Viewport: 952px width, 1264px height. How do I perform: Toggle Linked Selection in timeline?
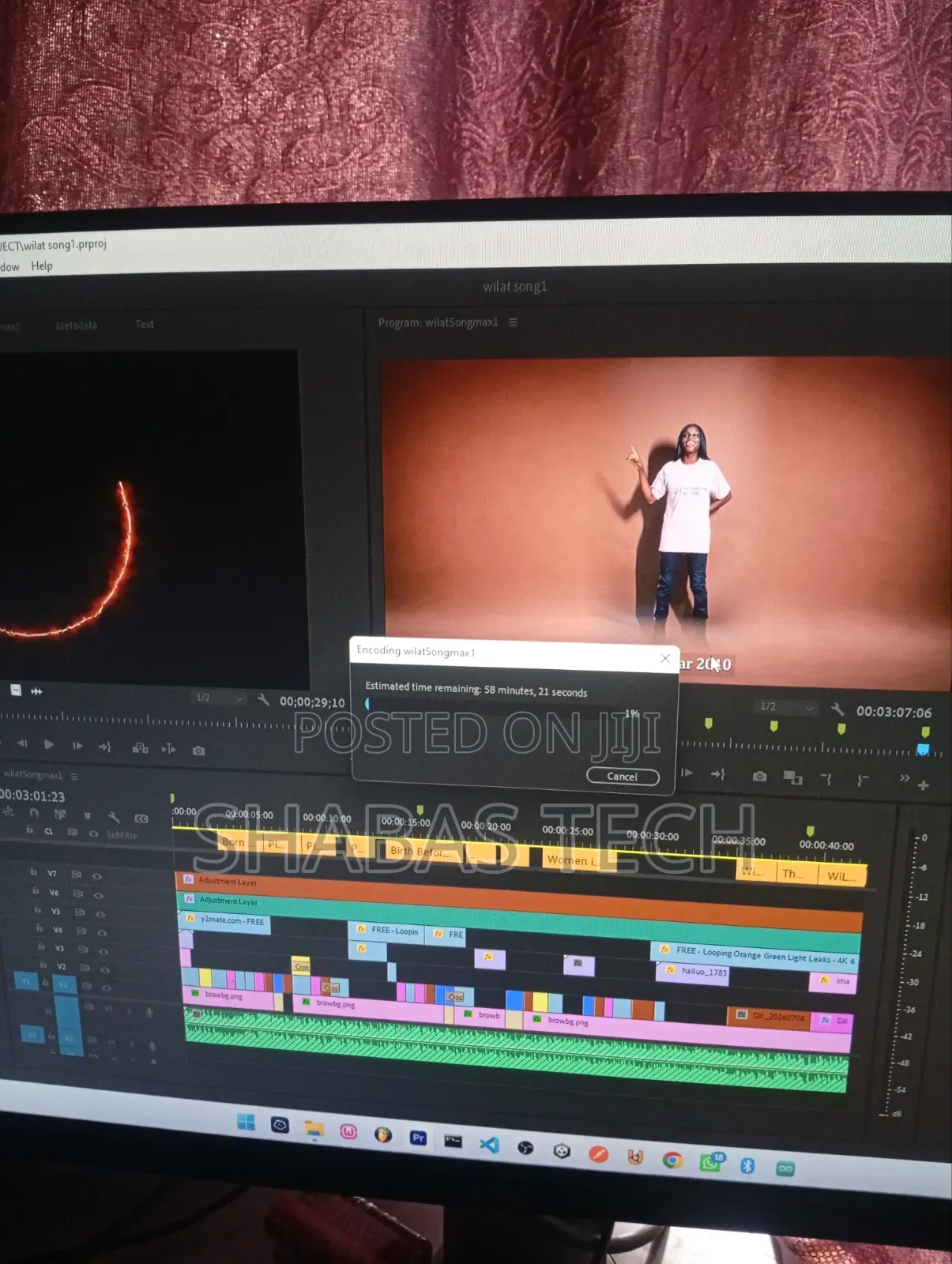60,814
